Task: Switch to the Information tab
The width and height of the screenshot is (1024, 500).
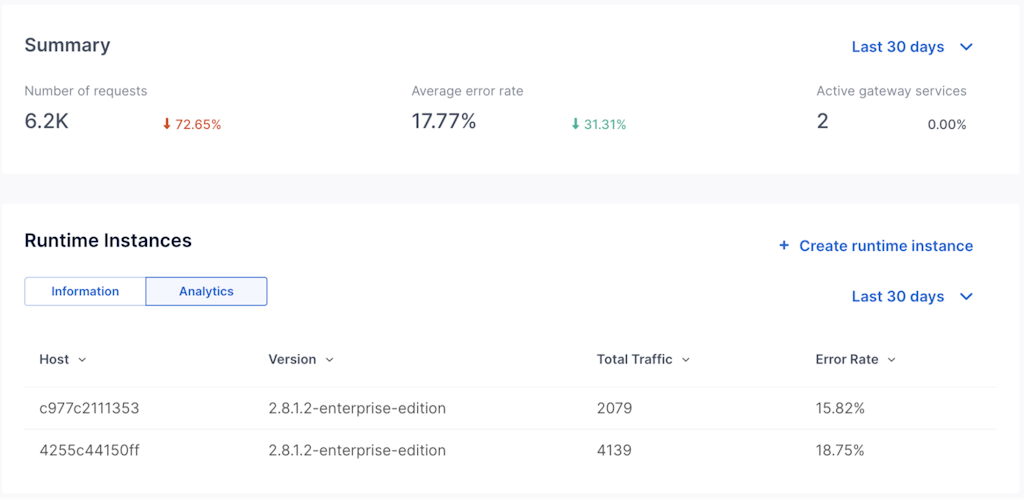Action: point(85,292)
